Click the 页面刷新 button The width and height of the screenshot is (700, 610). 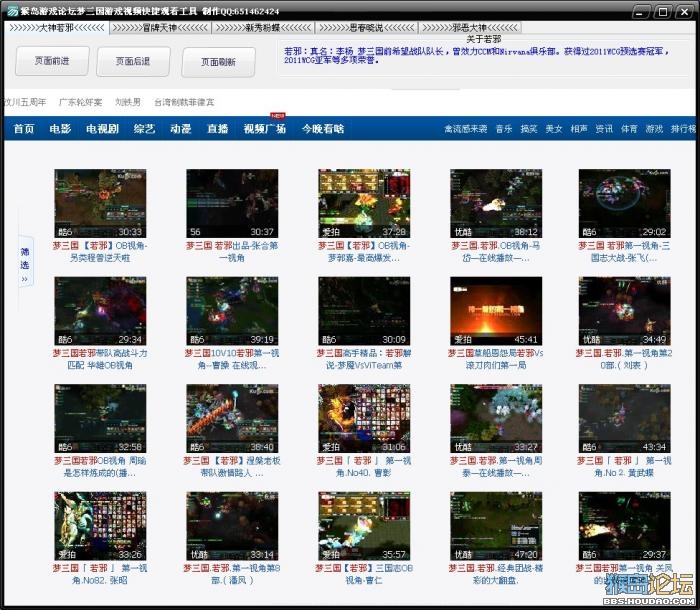pos(218,62)
